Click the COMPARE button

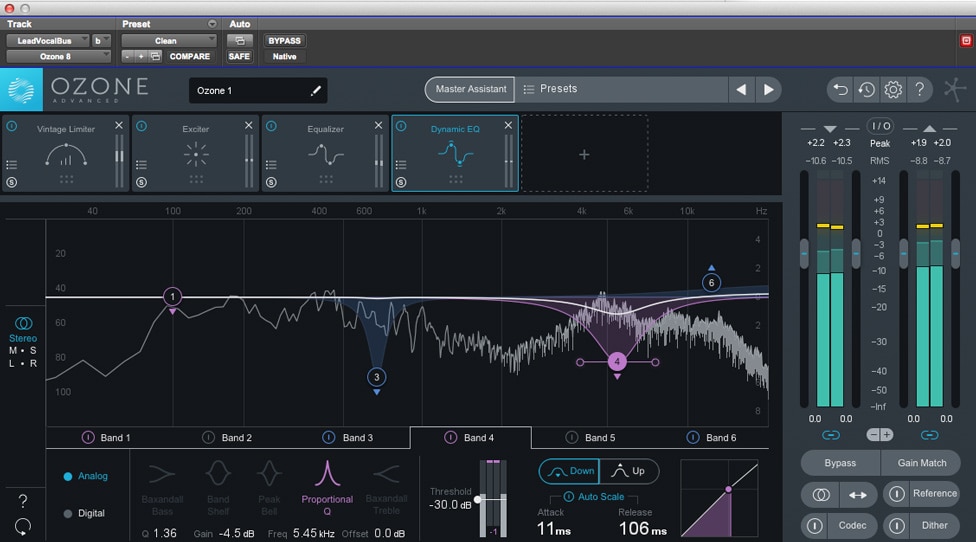pyautogui.click(x=190, y=56)
